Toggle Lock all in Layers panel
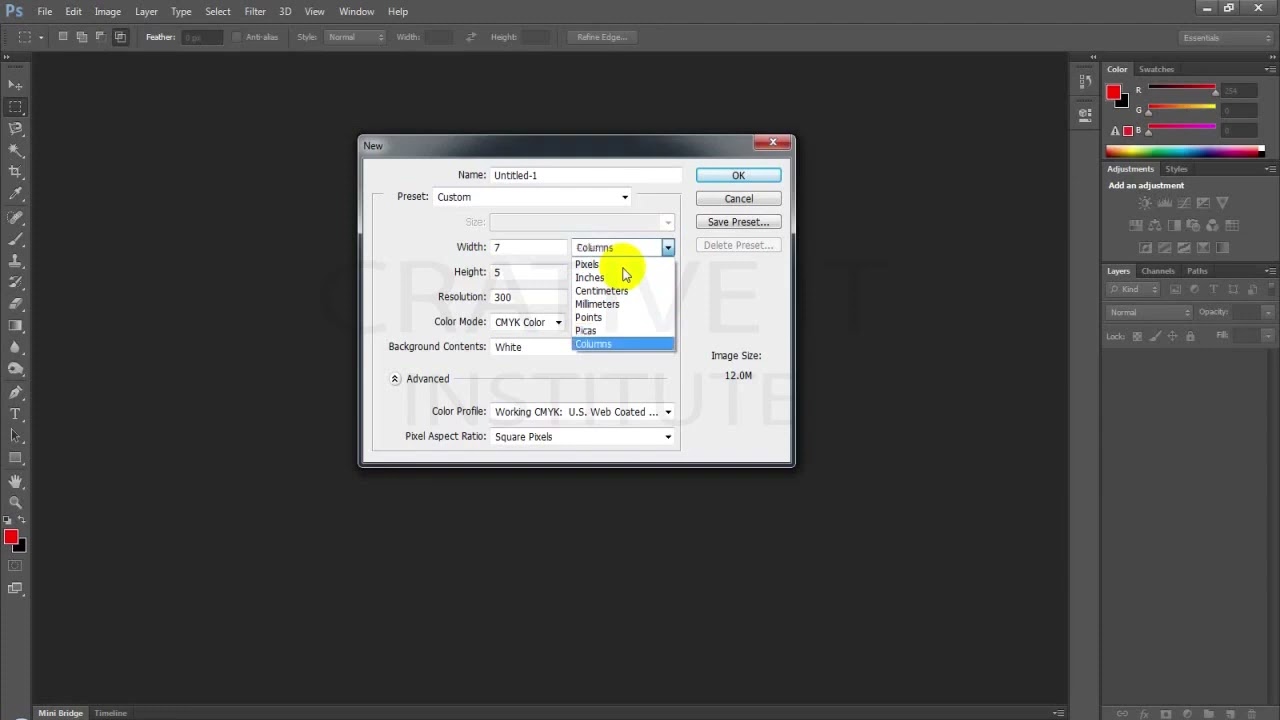 [1190, 336]
